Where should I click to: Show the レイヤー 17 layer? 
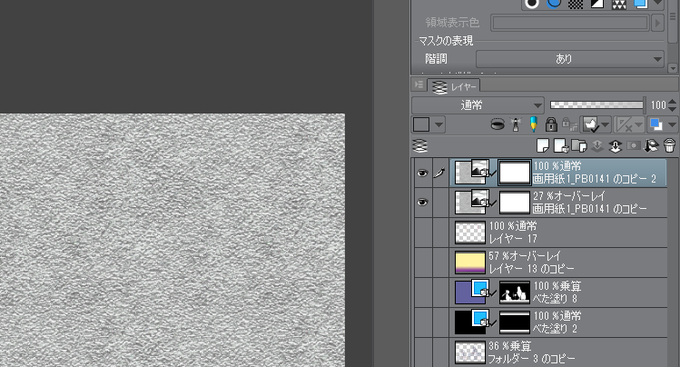pyautogui.click(x=422, y=233)
